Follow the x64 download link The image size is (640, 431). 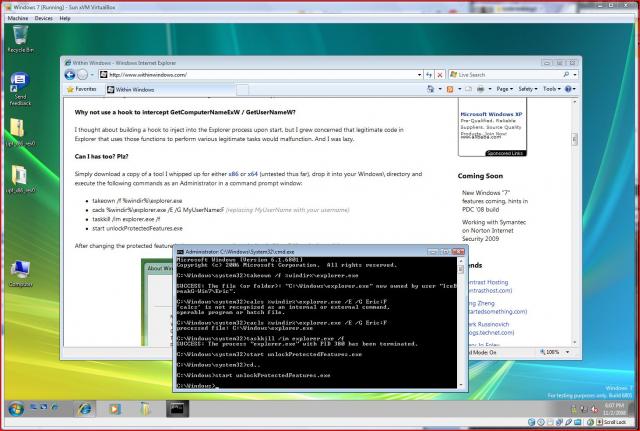point(253,174)
